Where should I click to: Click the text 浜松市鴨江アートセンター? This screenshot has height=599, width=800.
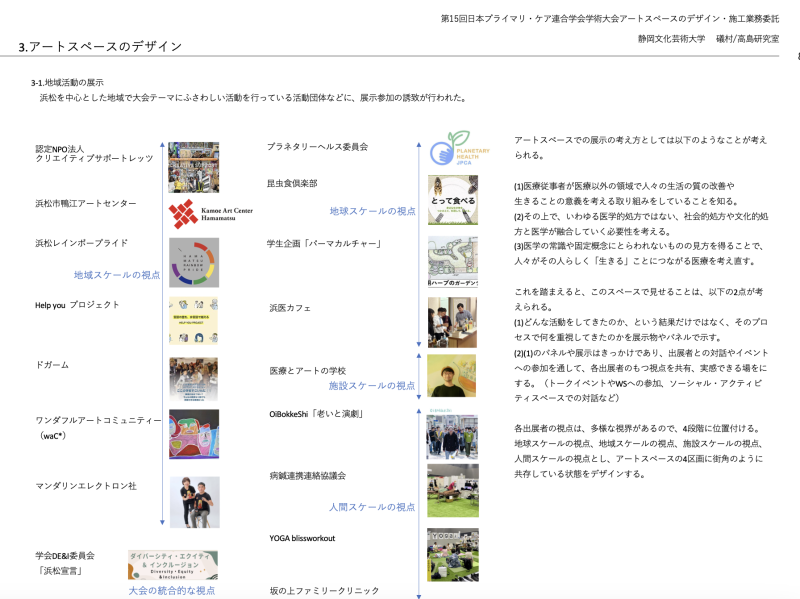pos(86,203)
